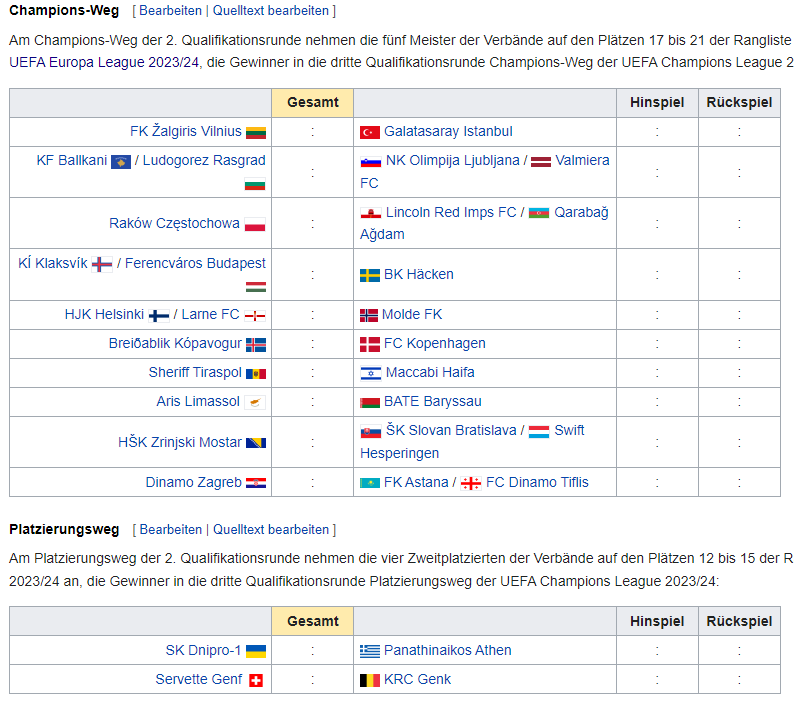Click the Bosnian flag by HŠK Zrinjski Mostar

(x=256, y=443)
